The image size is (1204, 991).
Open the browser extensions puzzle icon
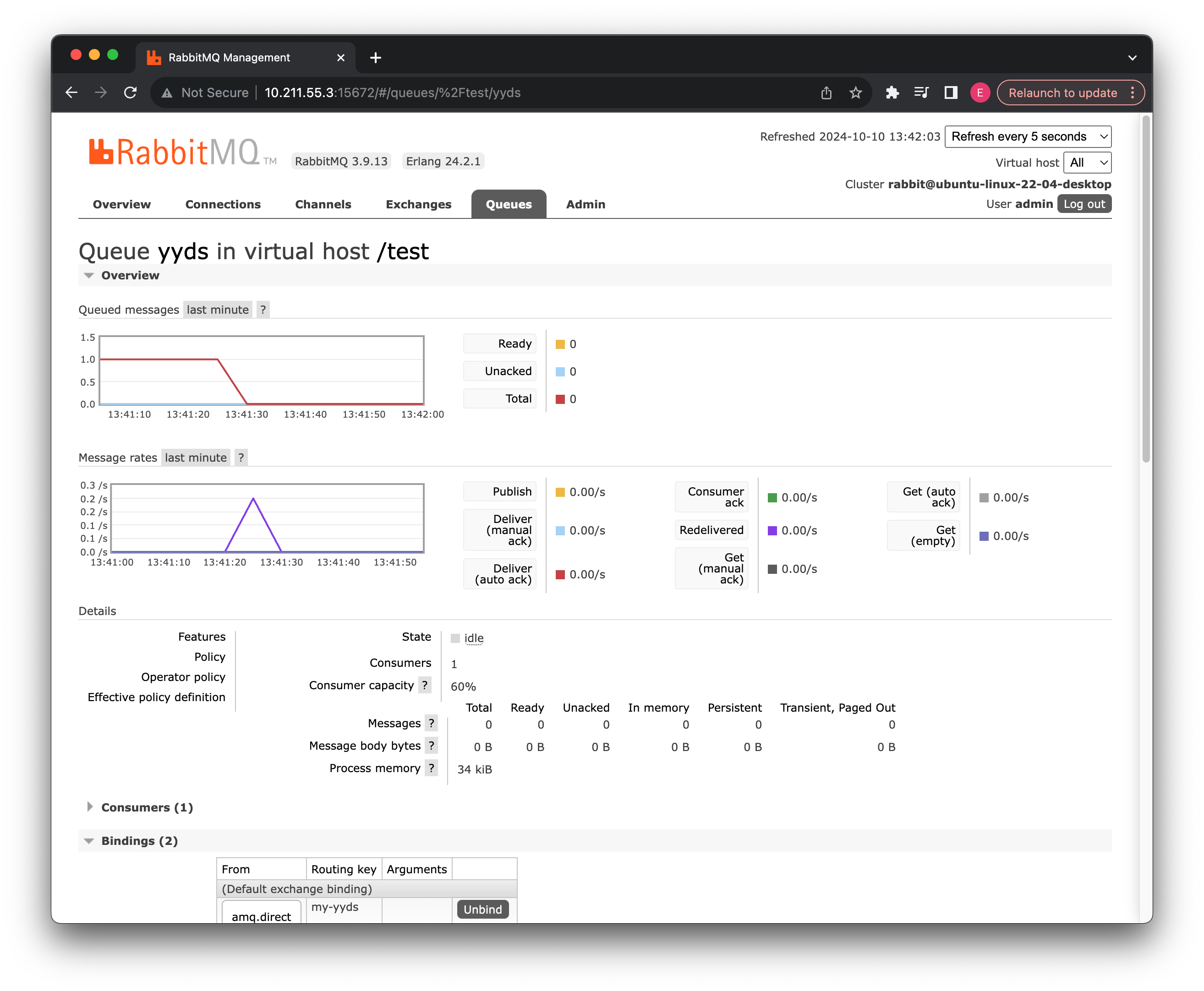point(892,93)
